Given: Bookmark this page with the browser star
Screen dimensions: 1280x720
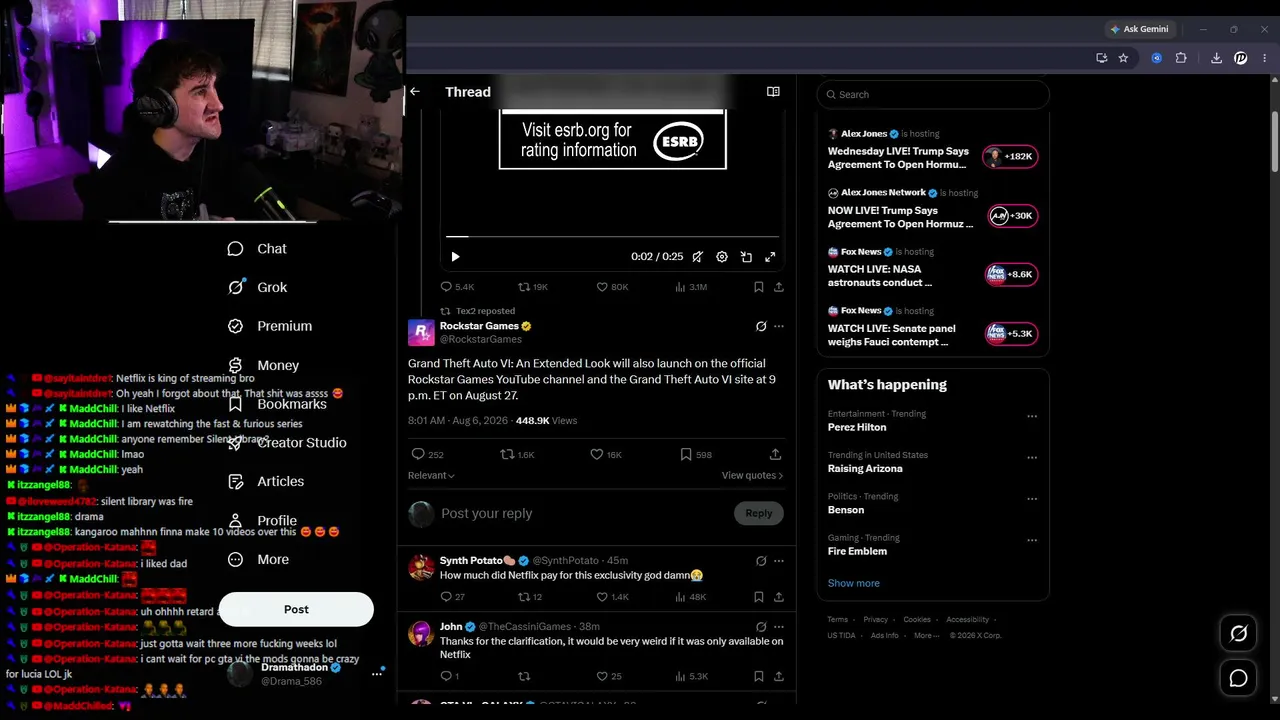Looking at the screenshot, I should click(1123, 58).
